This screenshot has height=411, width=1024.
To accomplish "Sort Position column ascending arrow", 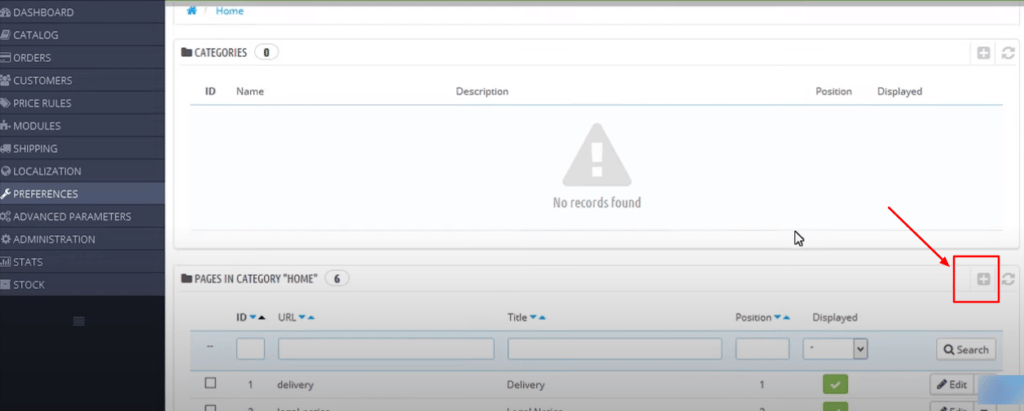I will (787, 318).
